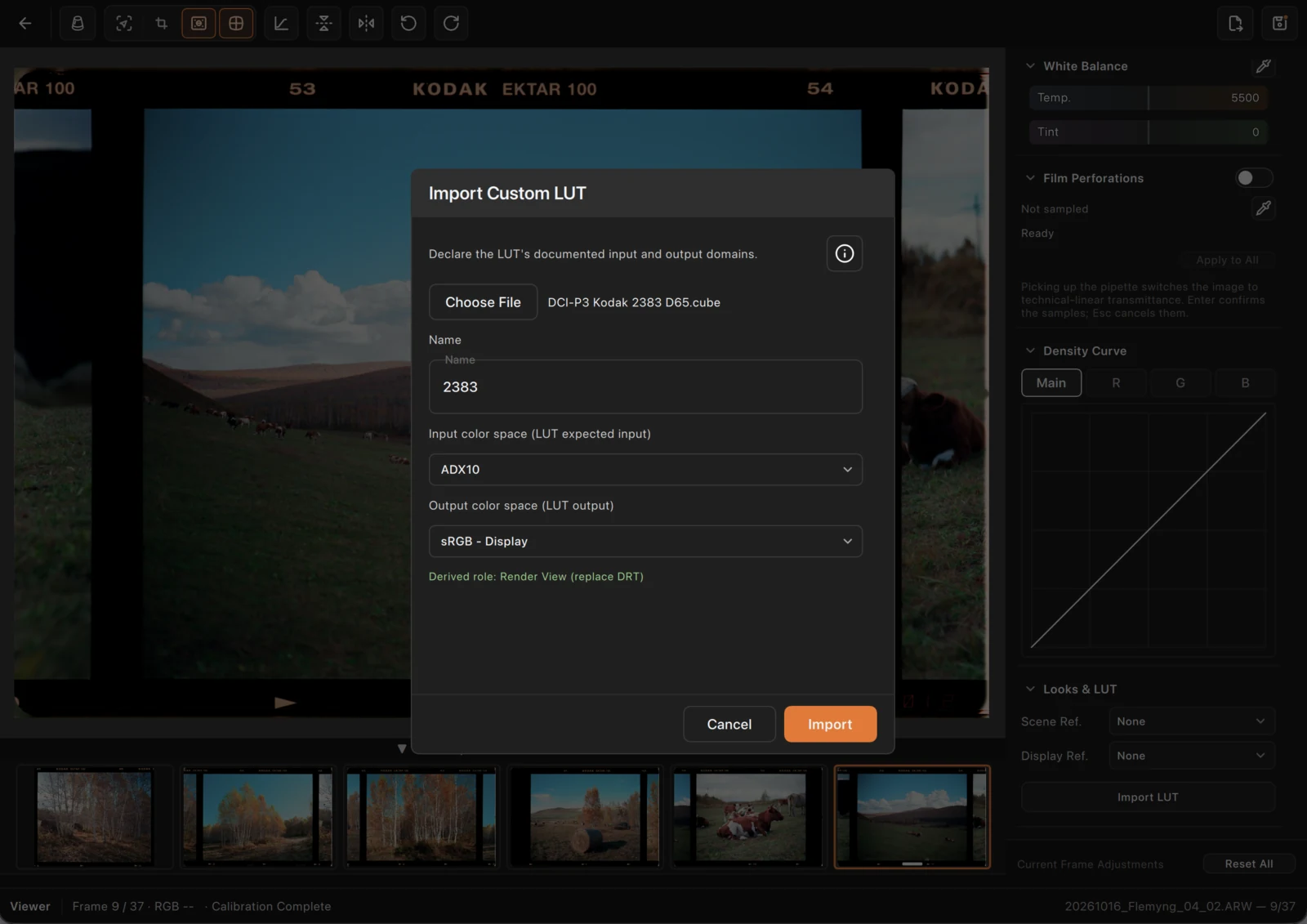Viewport: 1307px width, 924px height.
Task: Select the Main density curve tab
Action: (1051, 382)
